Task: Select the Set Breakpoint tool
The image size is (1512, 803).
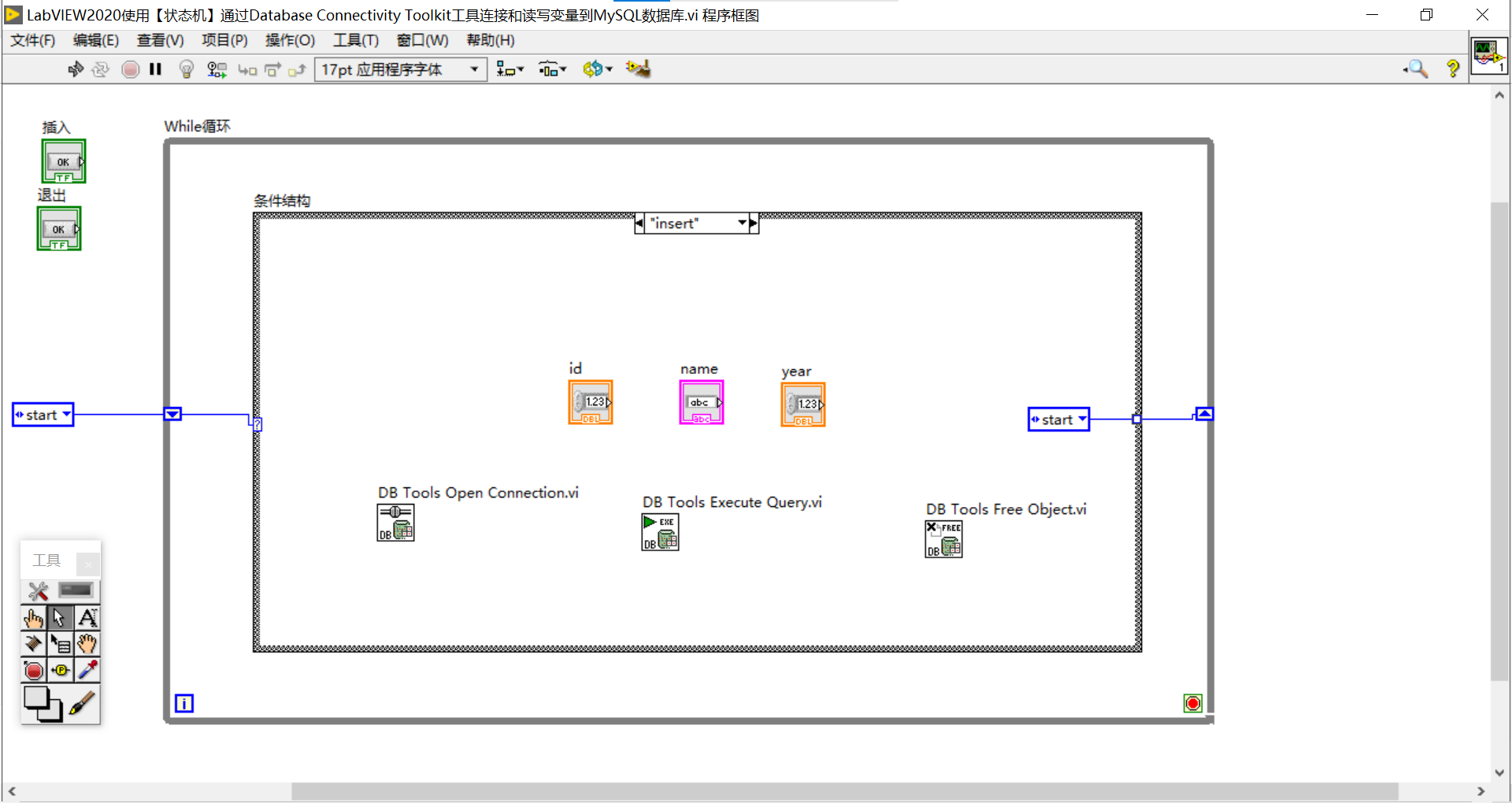Action: 33,670
